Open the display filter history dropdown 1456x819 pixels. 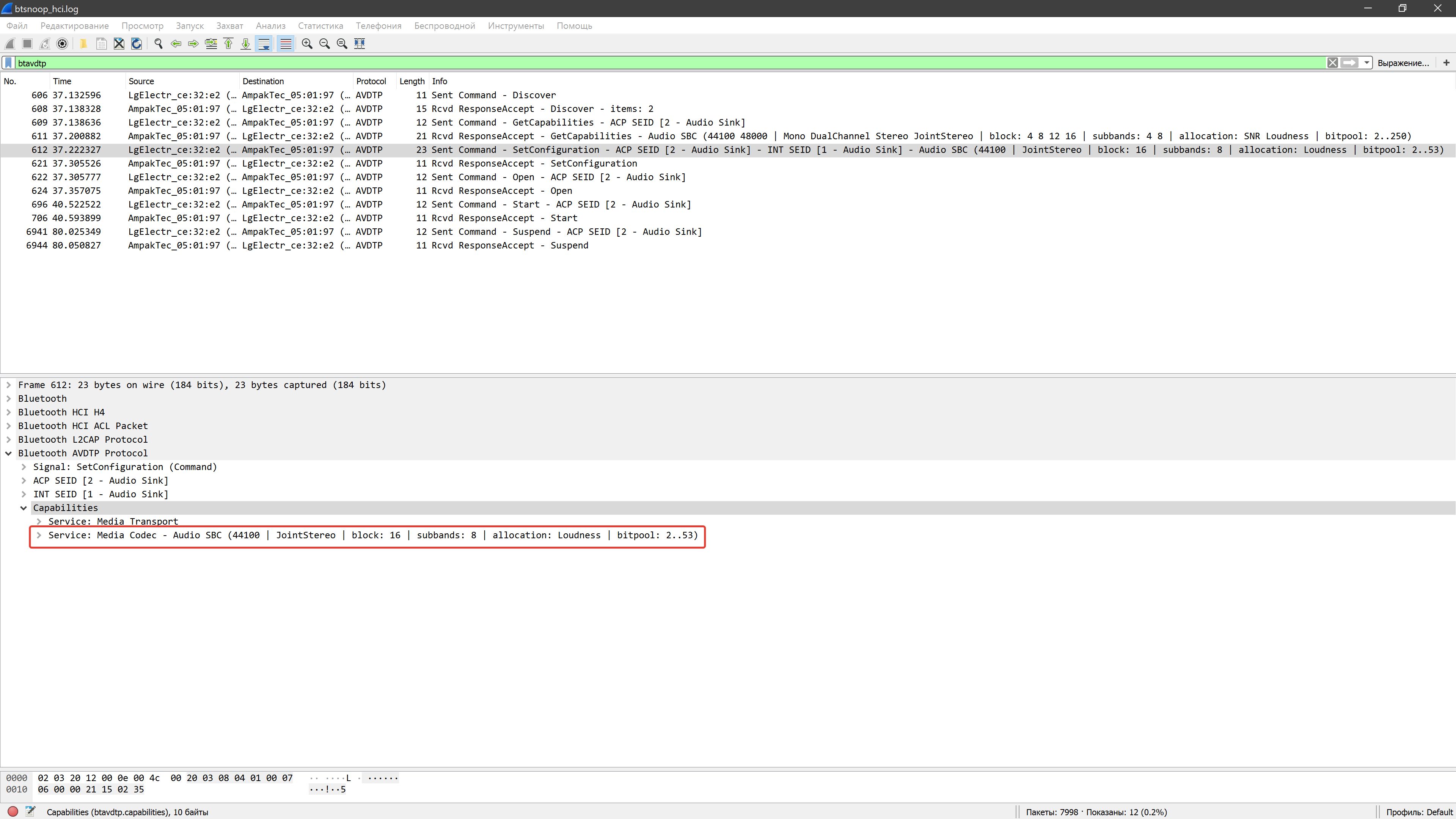coord(1367,63)
